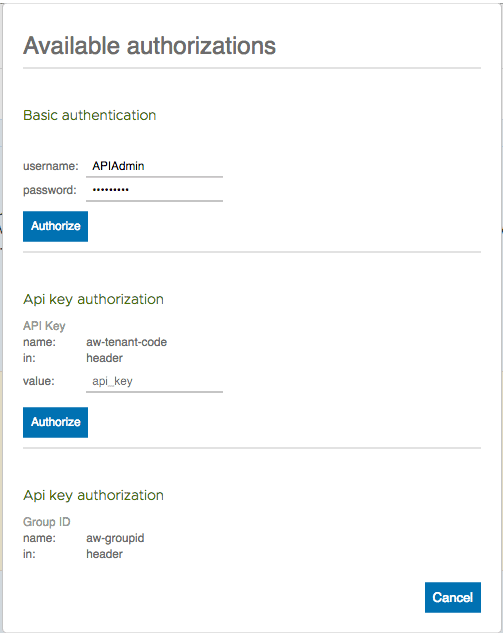Click the Api key authorization heading above API Key
Viewport: 503px width, 633px height.
pos(93,300)
